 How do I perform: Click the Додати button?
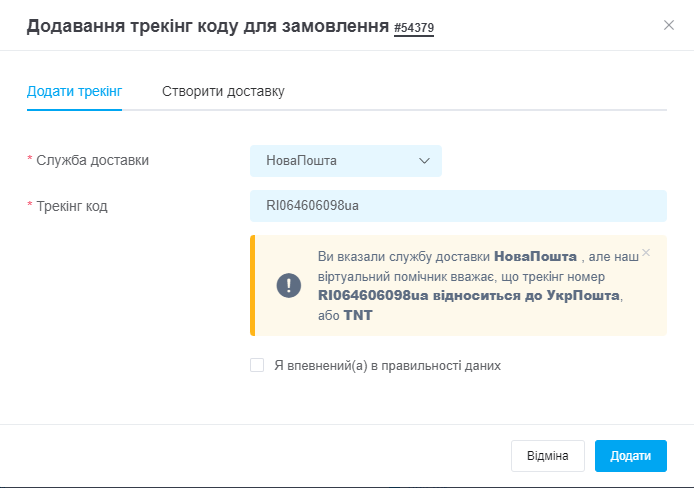631,456
